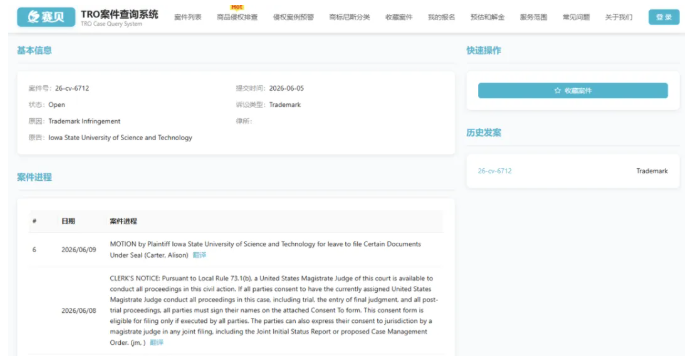
Task: Click the # column header
Action: pos(34,221)
